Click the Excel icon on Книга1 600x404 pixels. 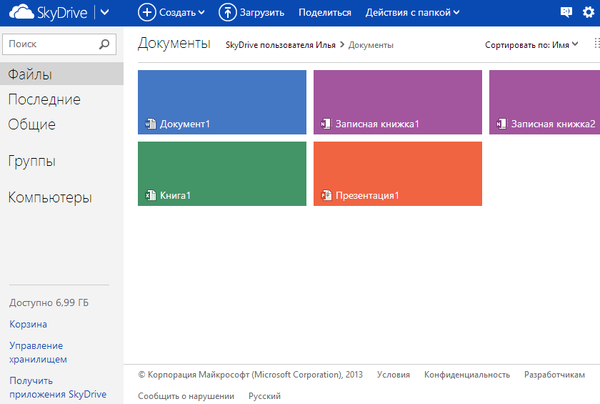[150, 195]
